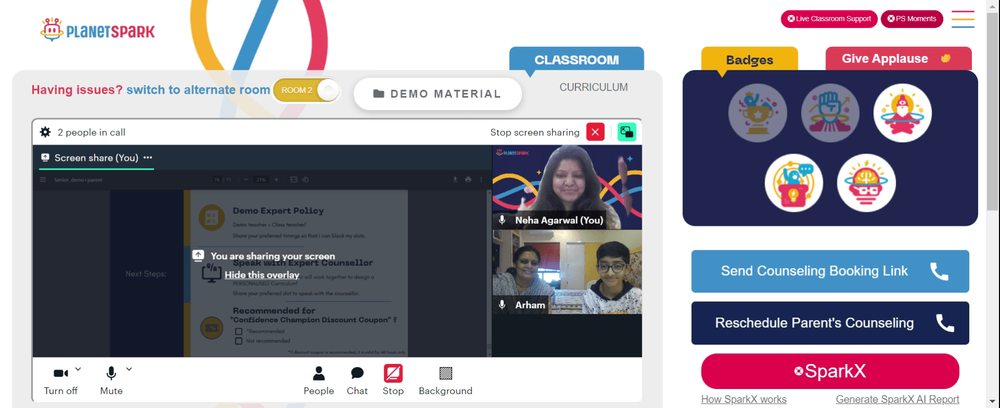Open the Badges tab

[x=749, y=60]
